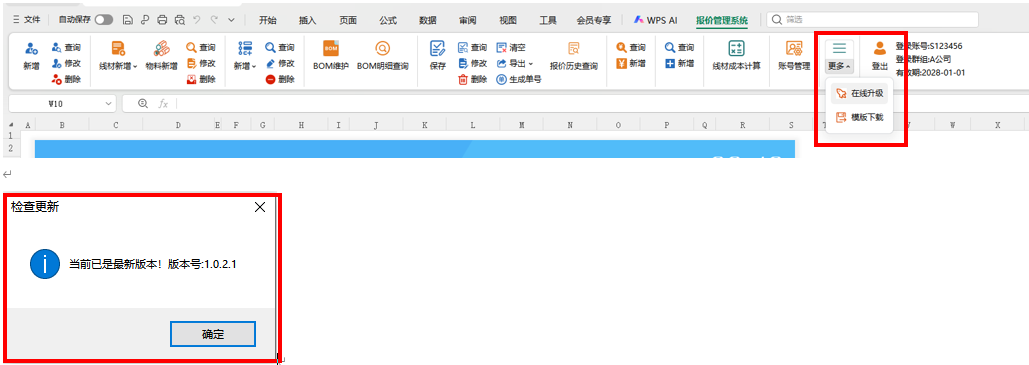Expand the quick access toolbar chevron
This screenshot has height=365, width=1029.
(x=230, y=20)
